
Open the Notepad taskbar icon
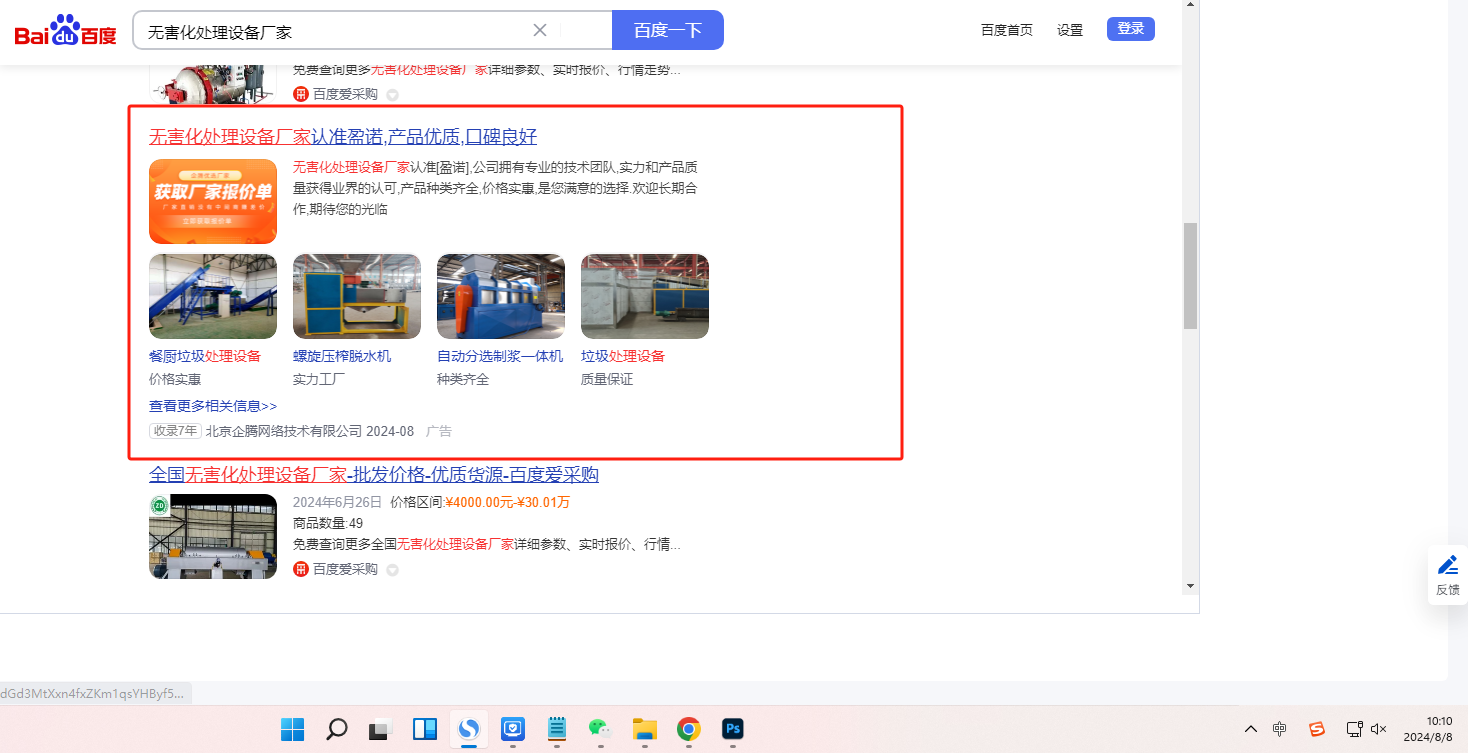click(557, 730)
